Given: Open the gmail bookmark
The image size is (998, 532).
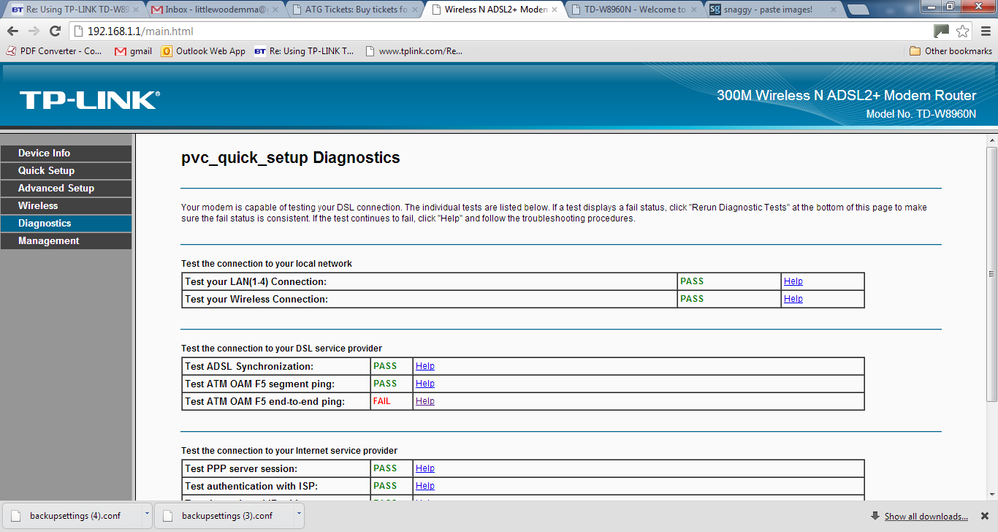Looking at the screenshot, I should tap(133, 51).
